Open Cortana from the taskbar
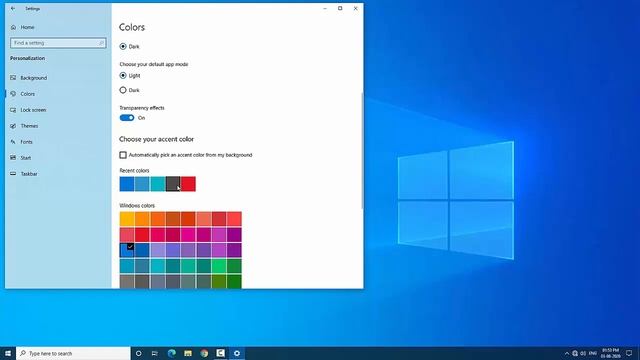640x360 pixels. [x=139, y=353]
